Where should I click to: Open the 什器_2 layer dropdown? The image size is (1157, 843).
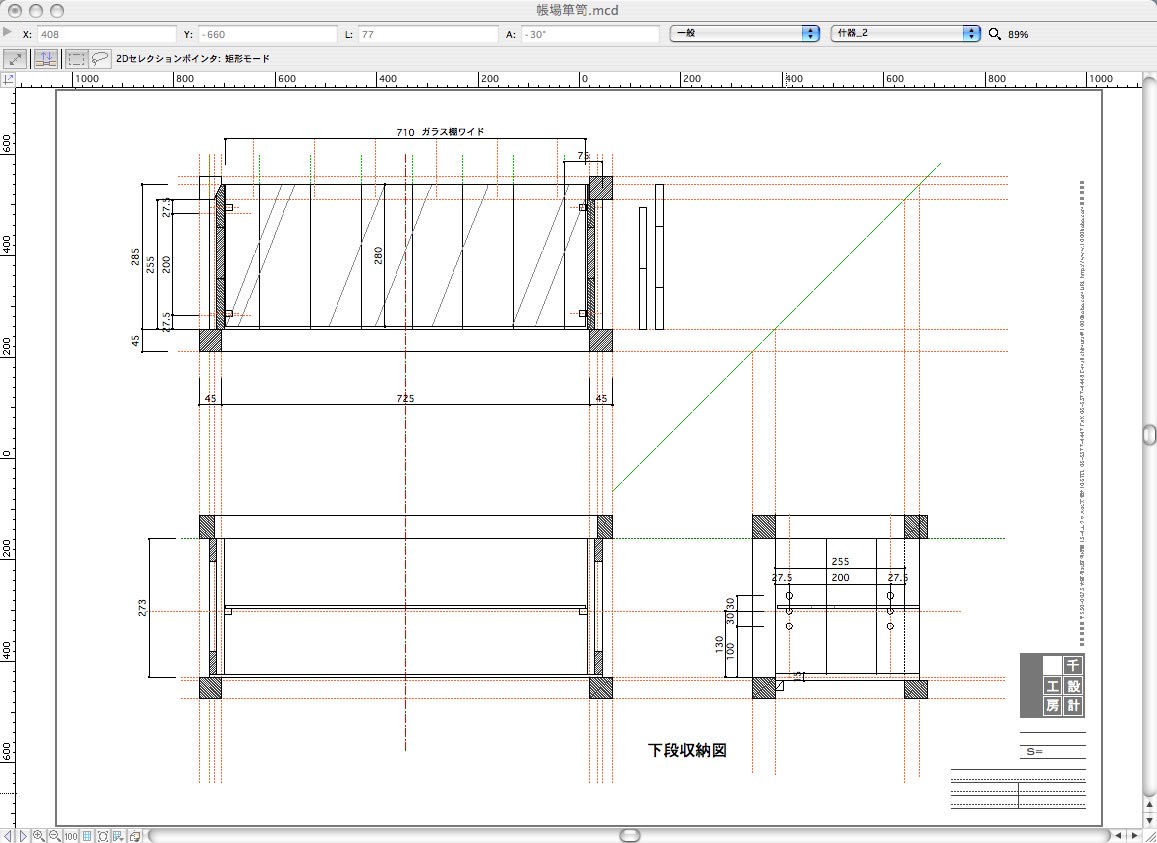point(905,33)
